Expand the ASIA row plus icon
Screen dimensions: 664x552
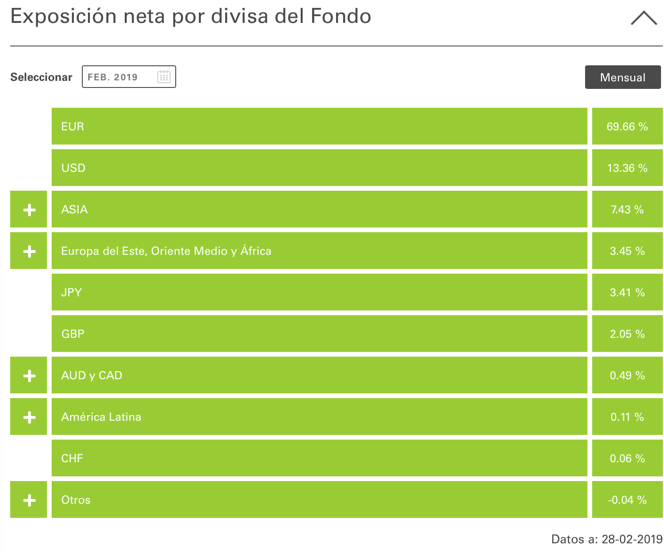pos(29,210)
